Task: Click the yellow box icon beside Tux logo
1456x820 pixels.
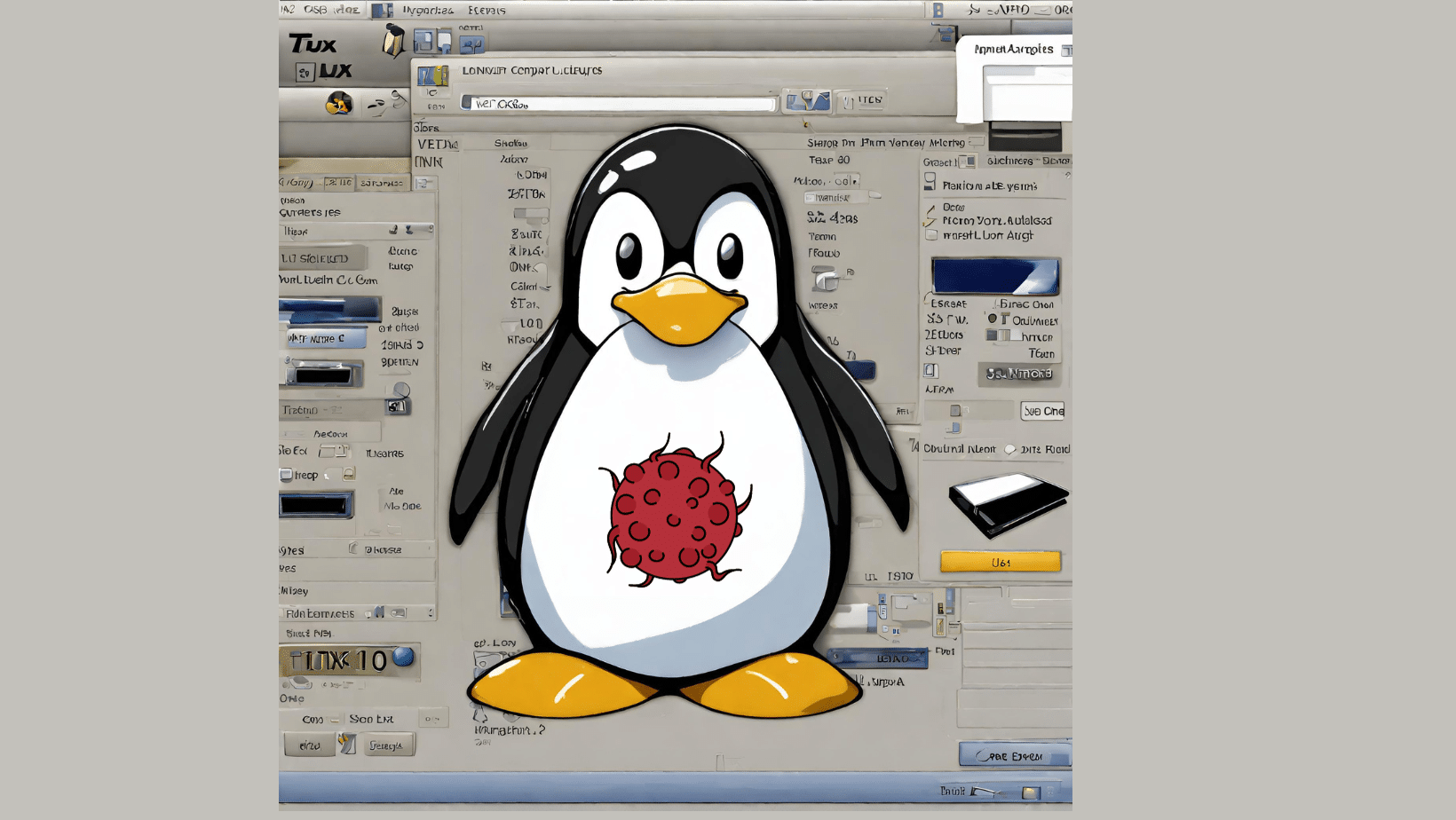Action: (x=393, y=41)
